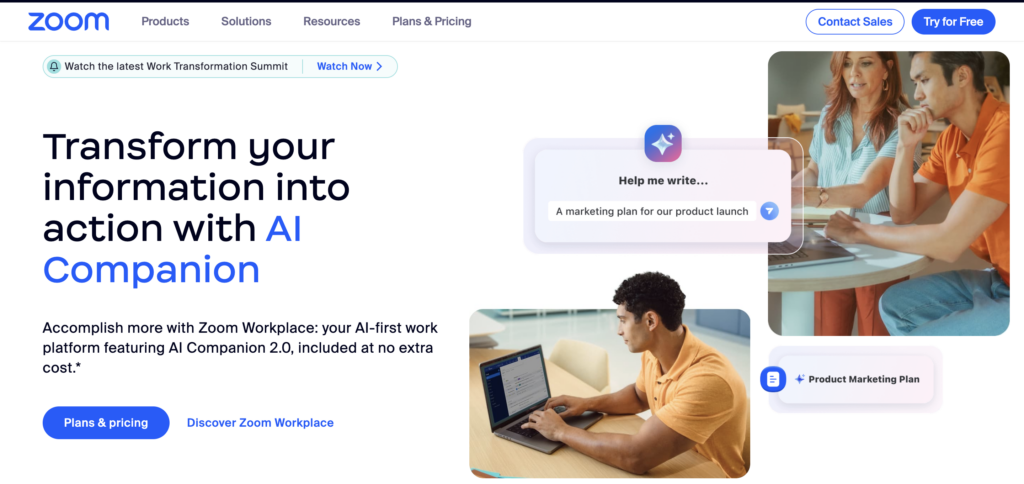The height and width of the screenshot is (484, 1024).
Task: Open the Discover Zoom Workplace link
Action: (260, 423)
